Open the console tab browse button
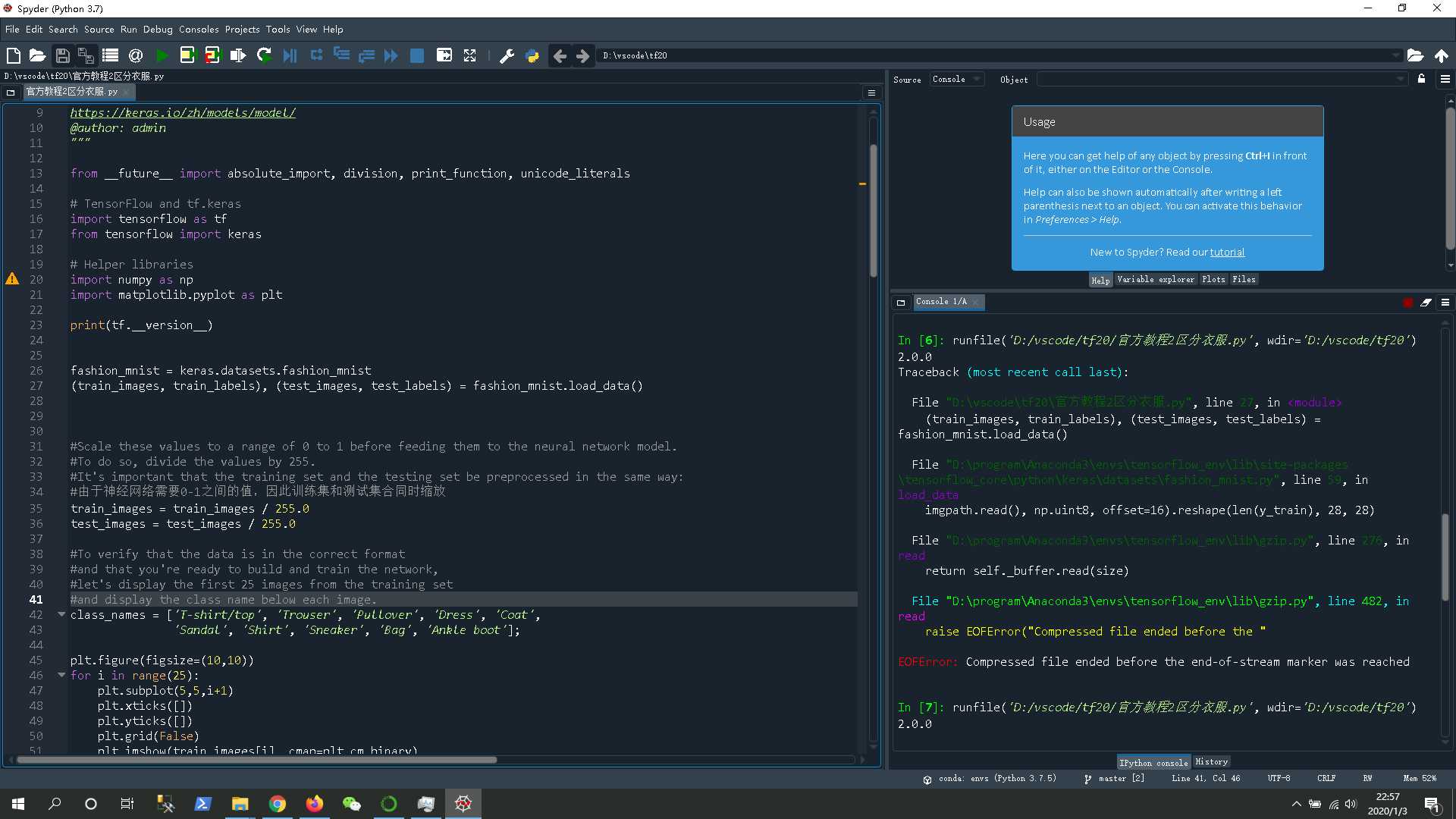The height and width of the screenshot is (819, 1456). 901,303
